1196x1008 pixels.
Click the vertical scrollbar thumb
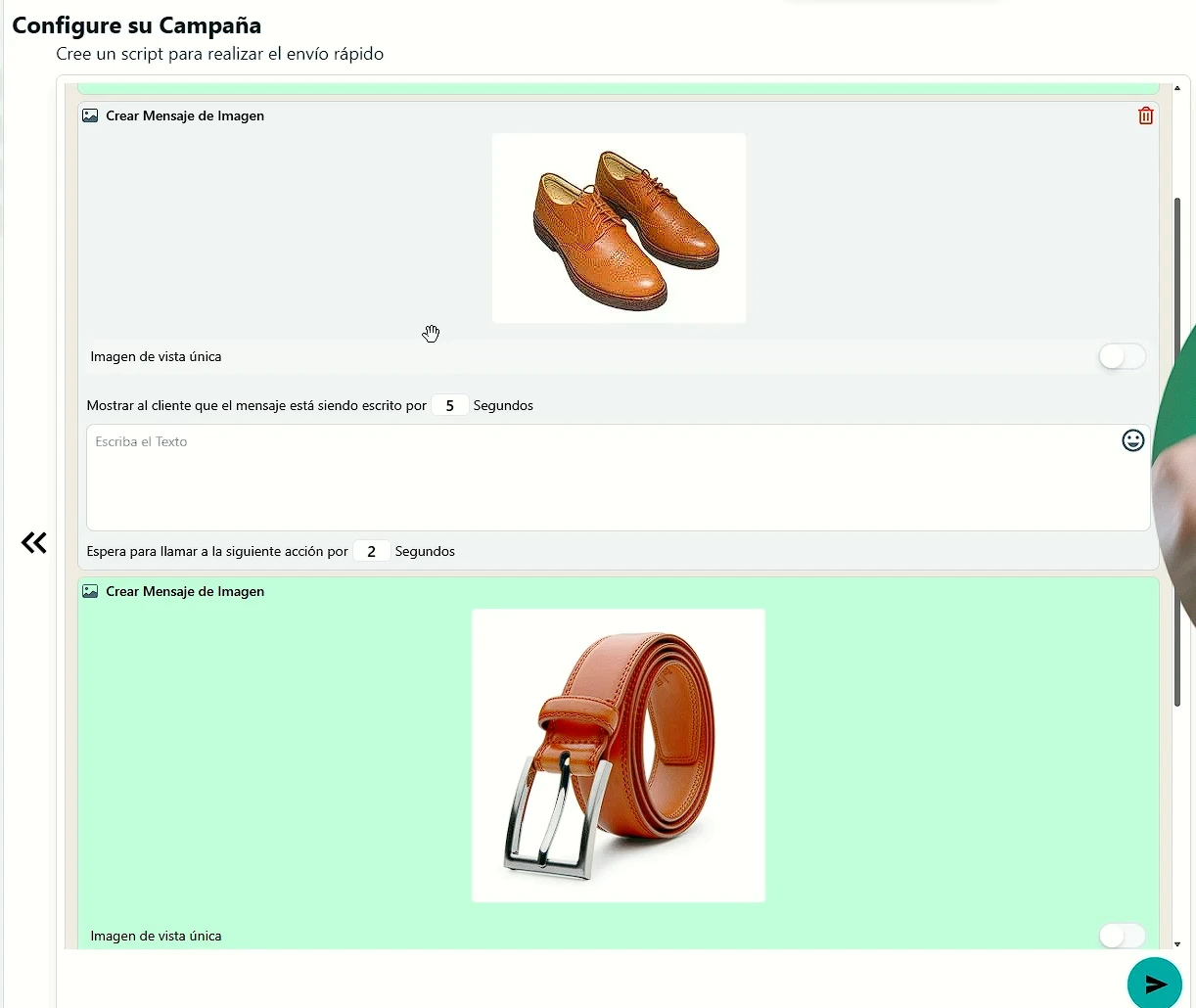pos(1177,451)
